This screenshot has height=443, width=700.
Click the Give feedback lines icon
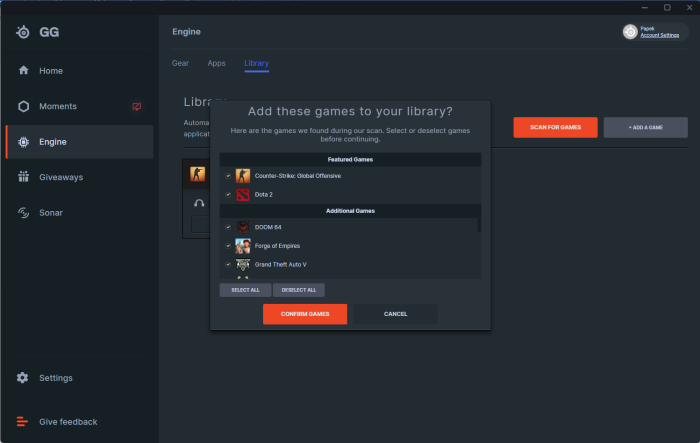[x=22, y=422]
